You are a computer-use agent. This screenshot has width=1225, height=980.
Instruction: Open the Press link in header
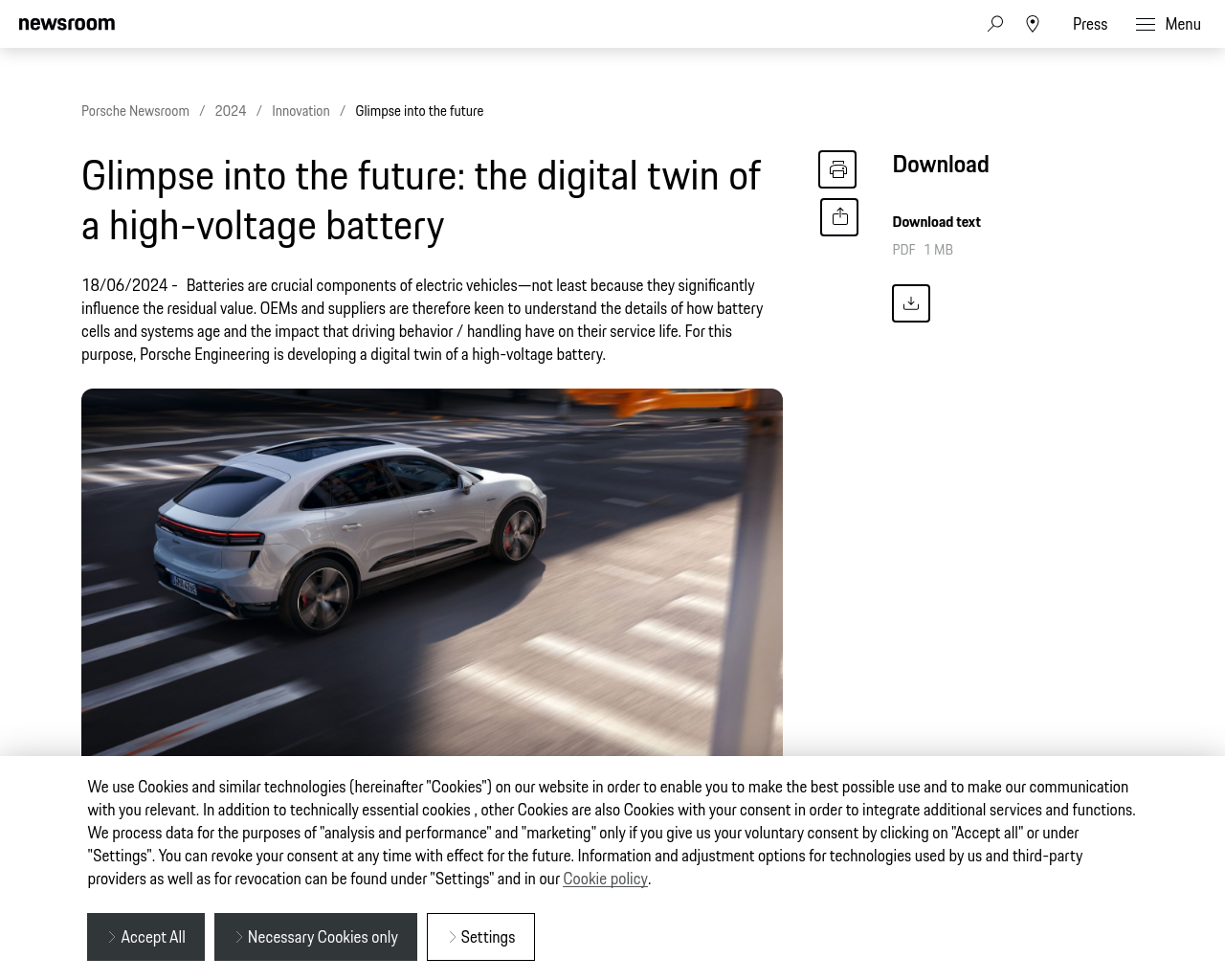pos(1090,24)
